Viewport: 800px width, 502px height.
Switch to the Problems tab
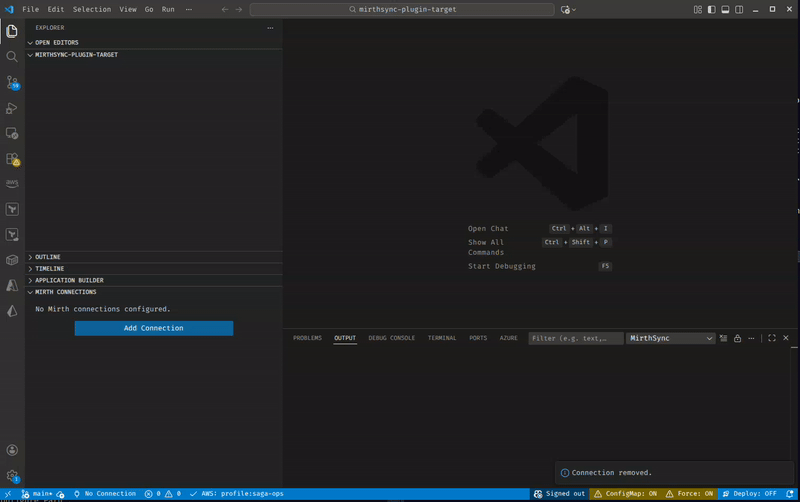(307, 338)
